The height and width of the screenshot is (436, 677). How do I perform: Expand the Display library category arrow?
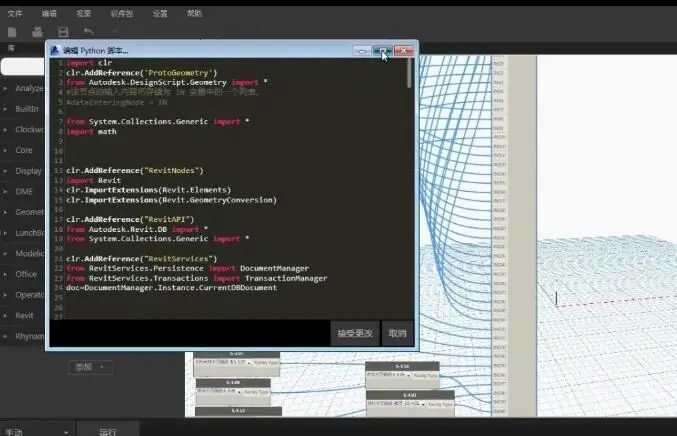[x=5, y=171]
